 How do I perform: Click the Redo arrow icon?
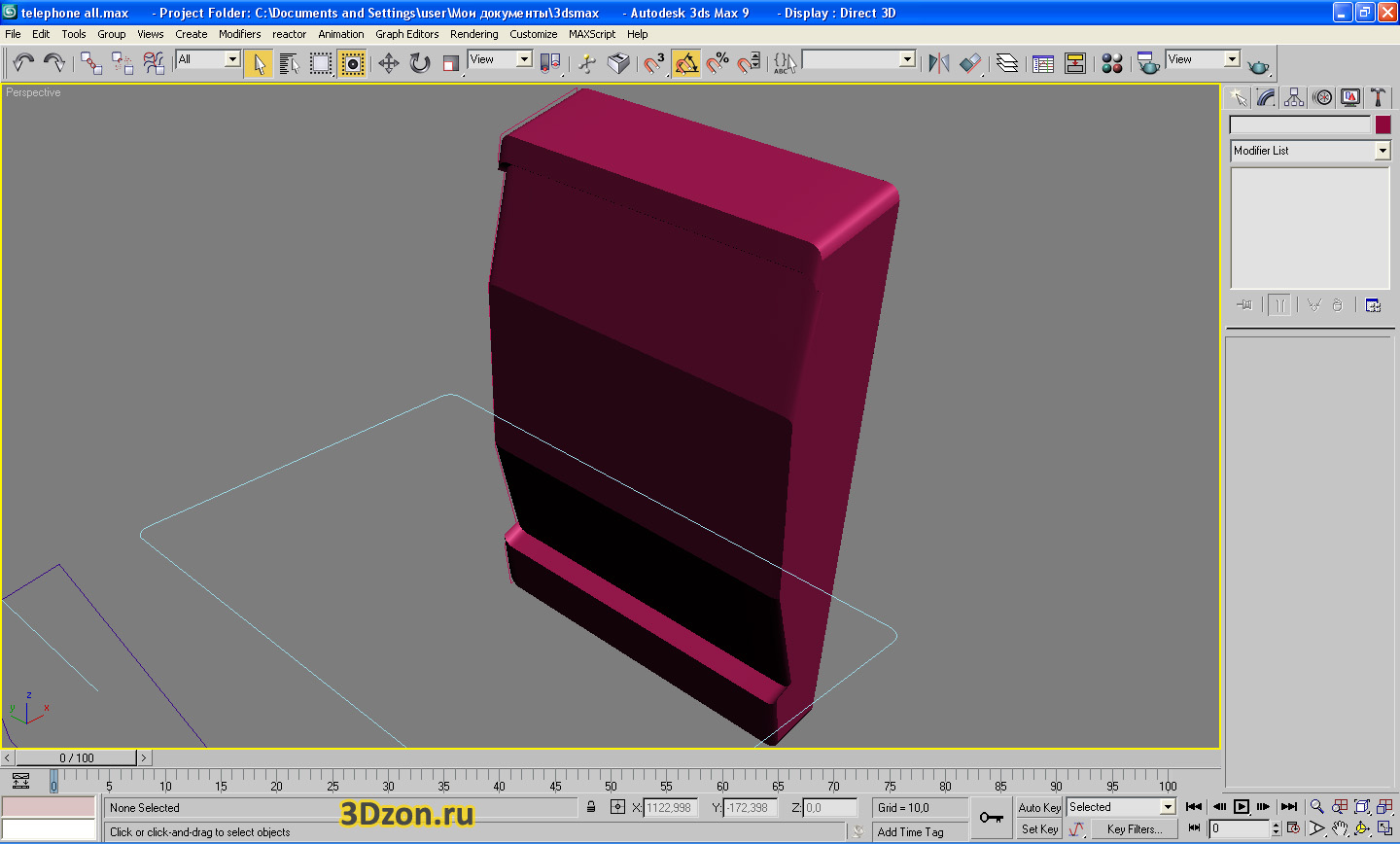(x=54, y=63)
